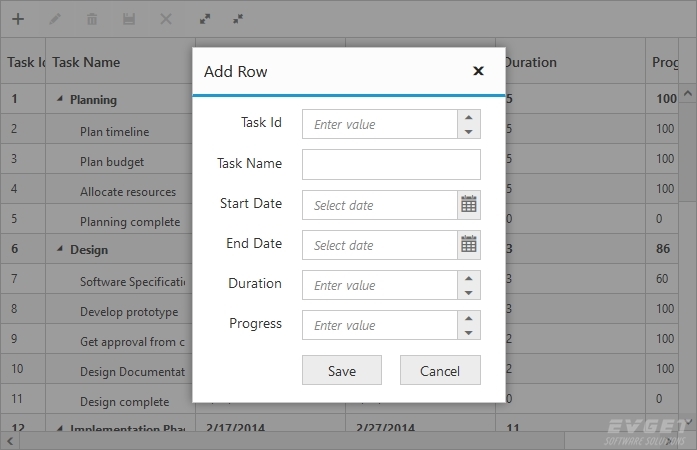Click the Delete trash toolbar icon
This screenshot has width=697, height=450.
pyautogui.click(x=92, y=19)
